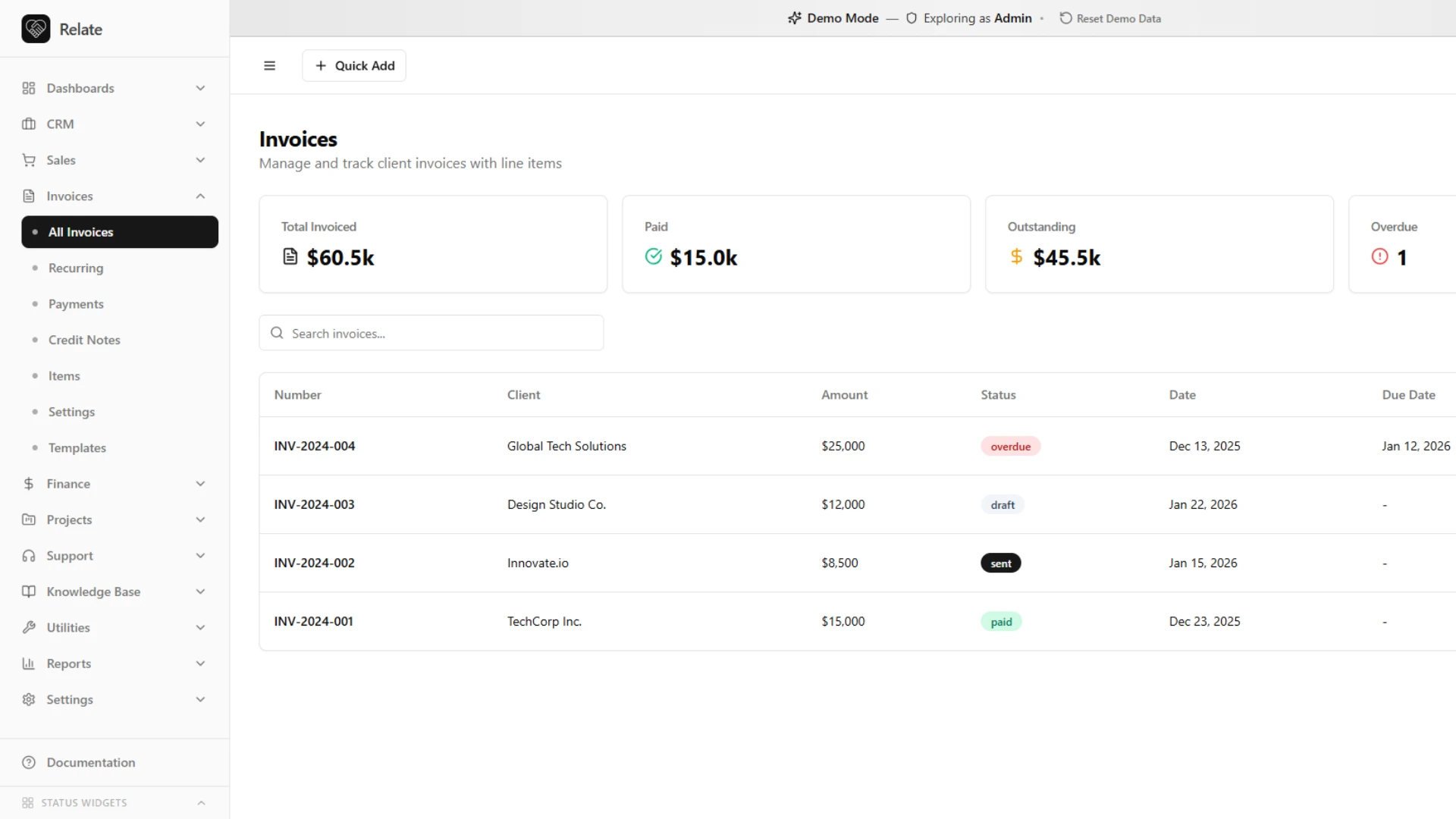
Task: Open invoice INV-2024-001
Action: [x=313, y=621]
